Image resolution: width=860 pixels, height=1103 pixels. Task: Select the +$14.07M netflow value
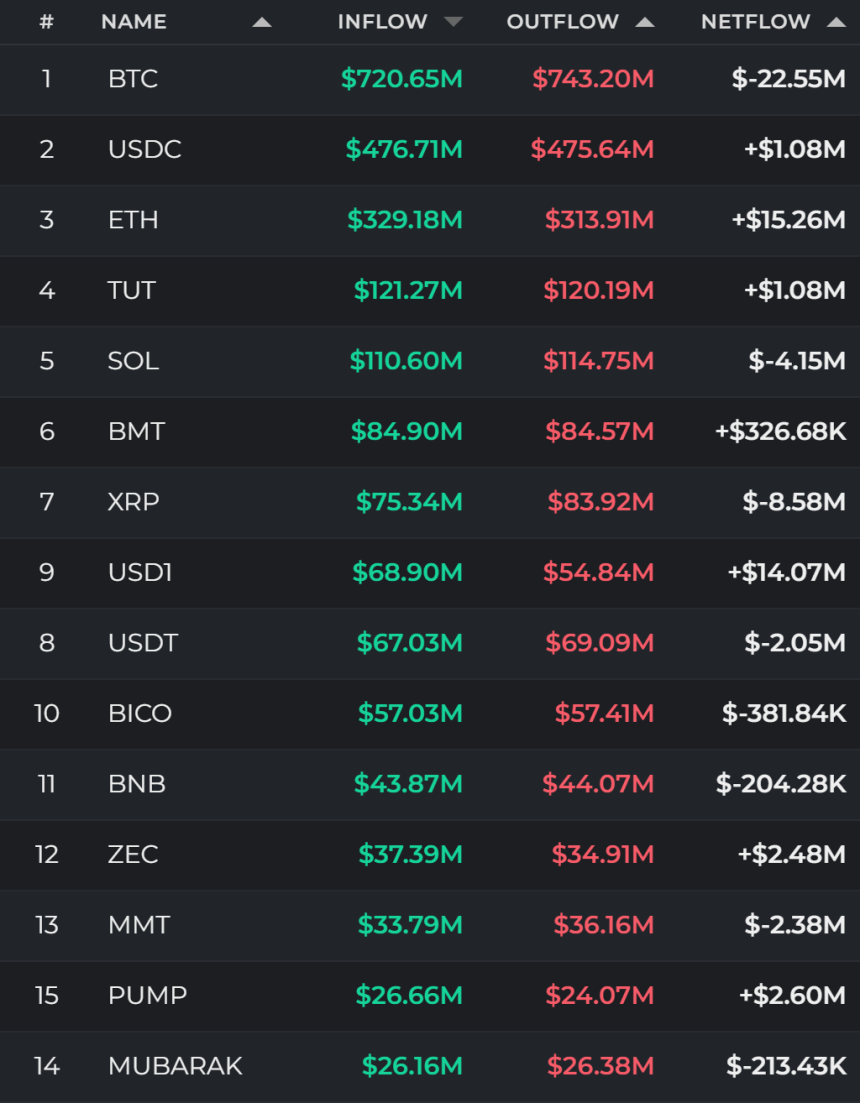(x=786, y=572)
